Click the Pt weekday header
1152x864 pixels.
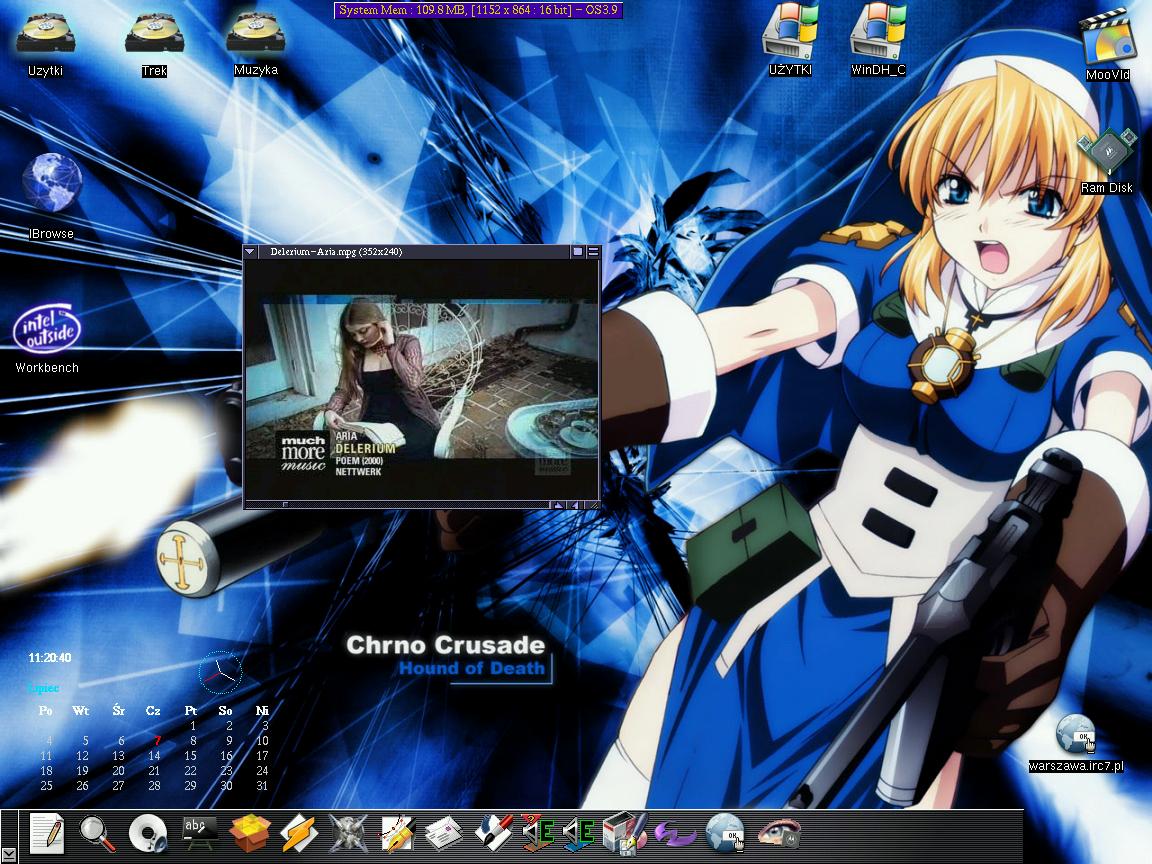click(x=191, y=710)
